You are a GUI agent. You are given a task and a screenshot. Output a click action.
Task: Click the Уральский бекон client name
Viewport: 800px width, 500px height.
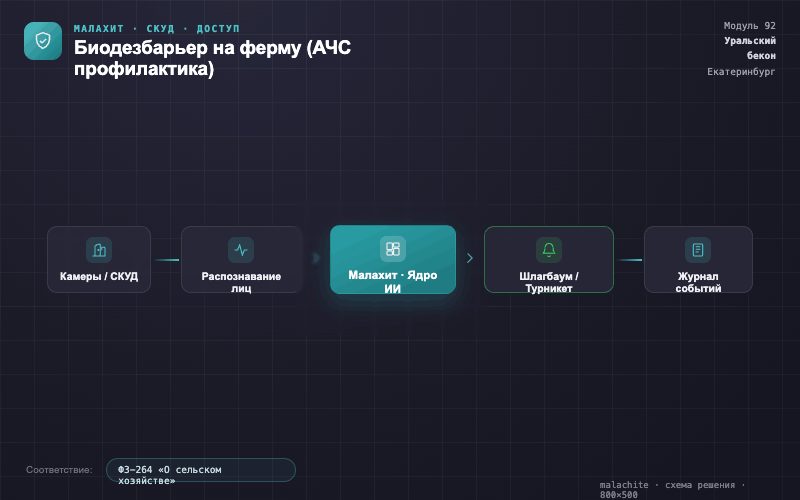tap(750, 48)
